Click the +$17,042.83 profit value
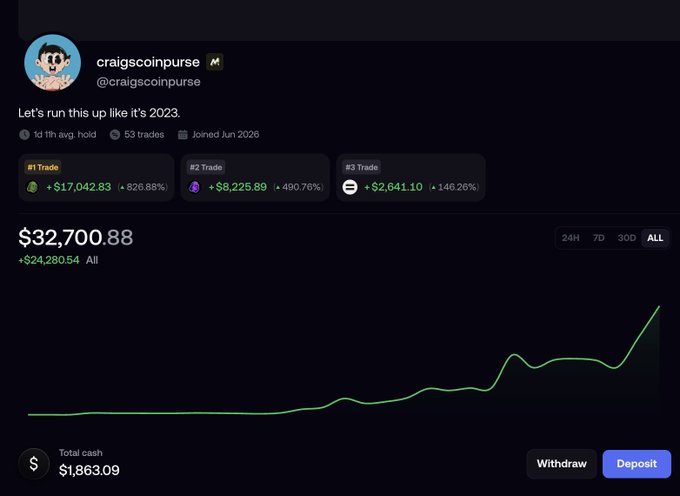This screenshot has height=496, width=680. tap(78, 187)
